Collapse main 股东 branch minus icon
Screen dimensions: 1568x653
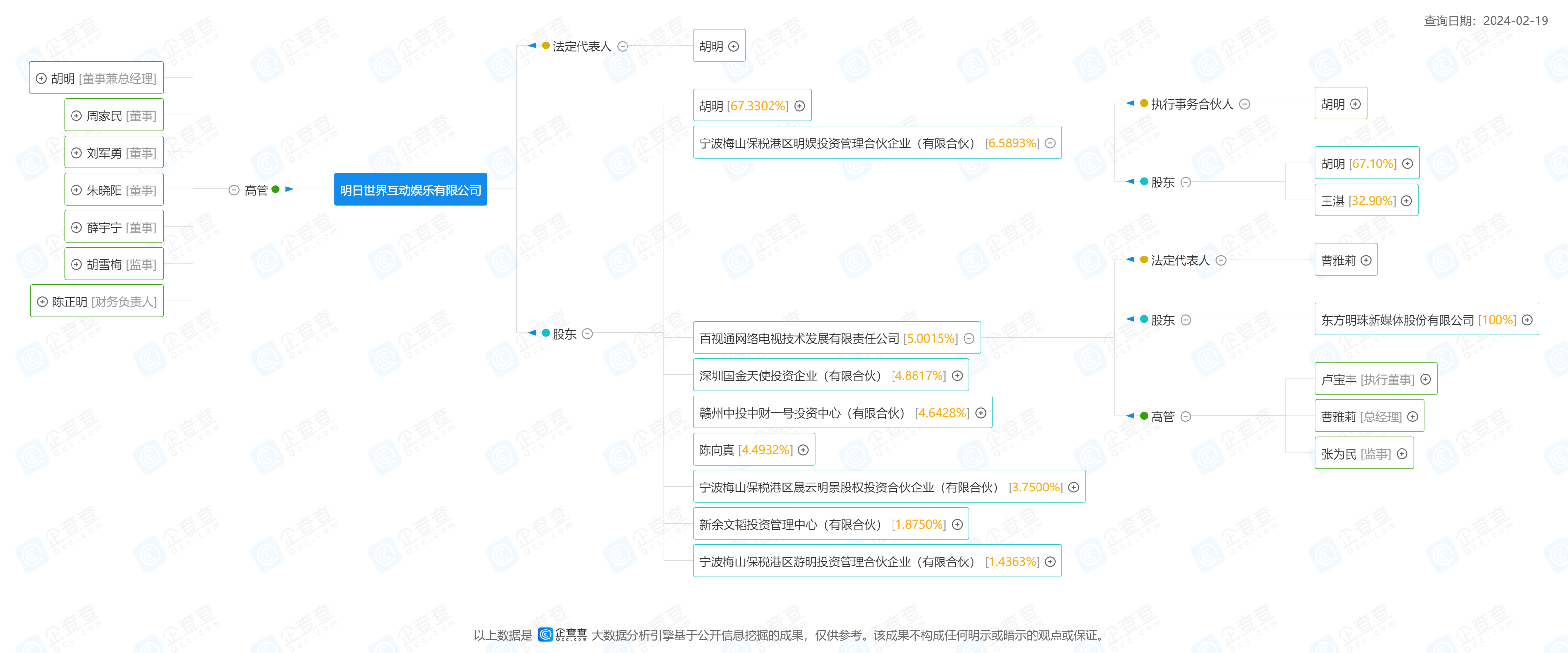(587, 334)
